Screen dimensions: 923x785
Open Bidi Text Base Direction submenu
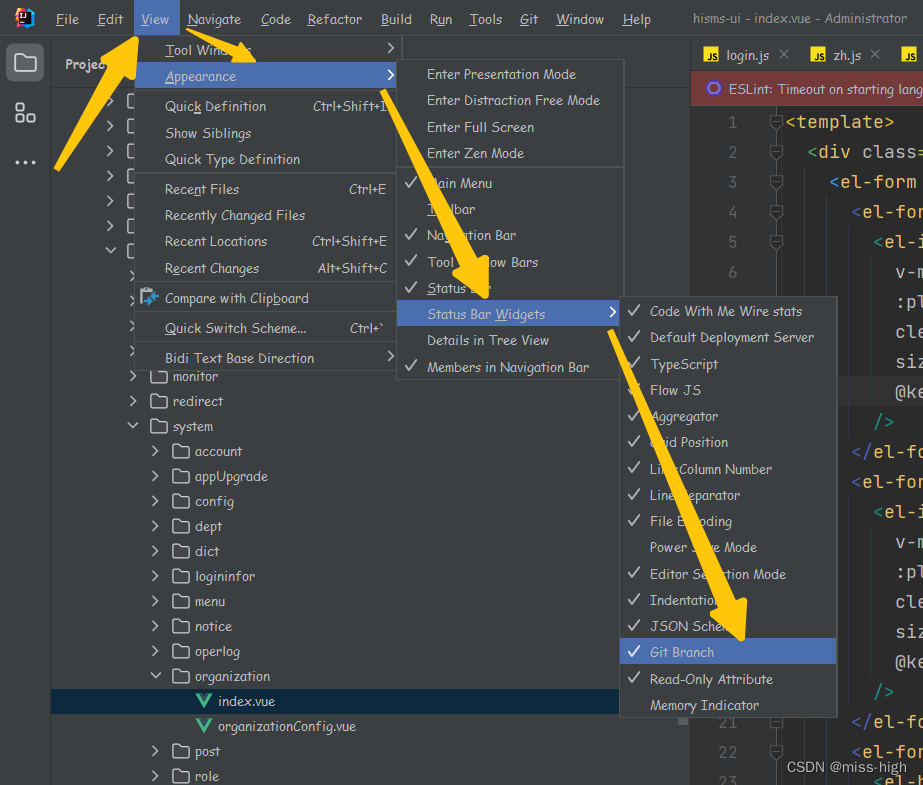click(265, 358)
